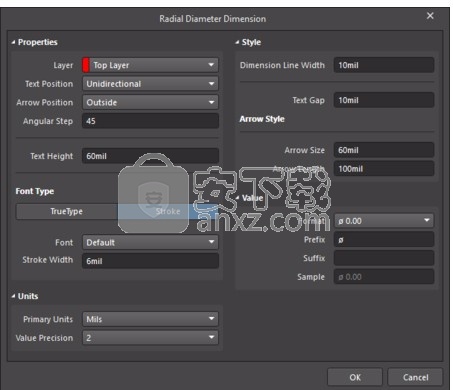The width and height of the screenshot is (453, 390).
Task: Open the Text Position dropdown
Action: point(150,84)
